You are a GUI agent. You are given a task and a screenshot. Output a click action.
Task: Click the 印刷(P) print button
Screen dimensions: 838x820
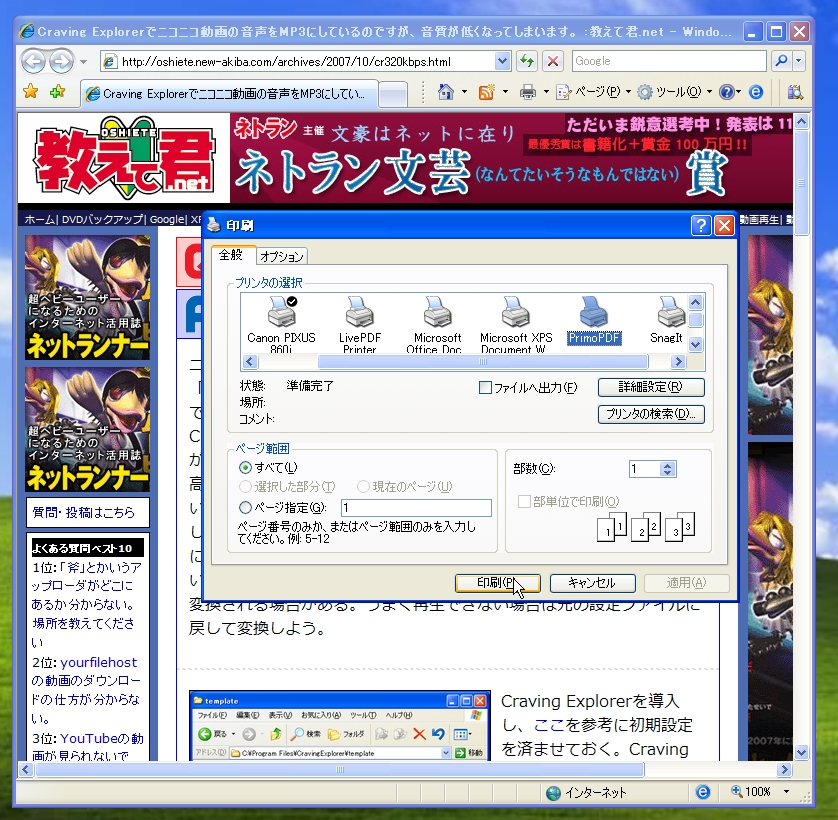coord(498,583)
